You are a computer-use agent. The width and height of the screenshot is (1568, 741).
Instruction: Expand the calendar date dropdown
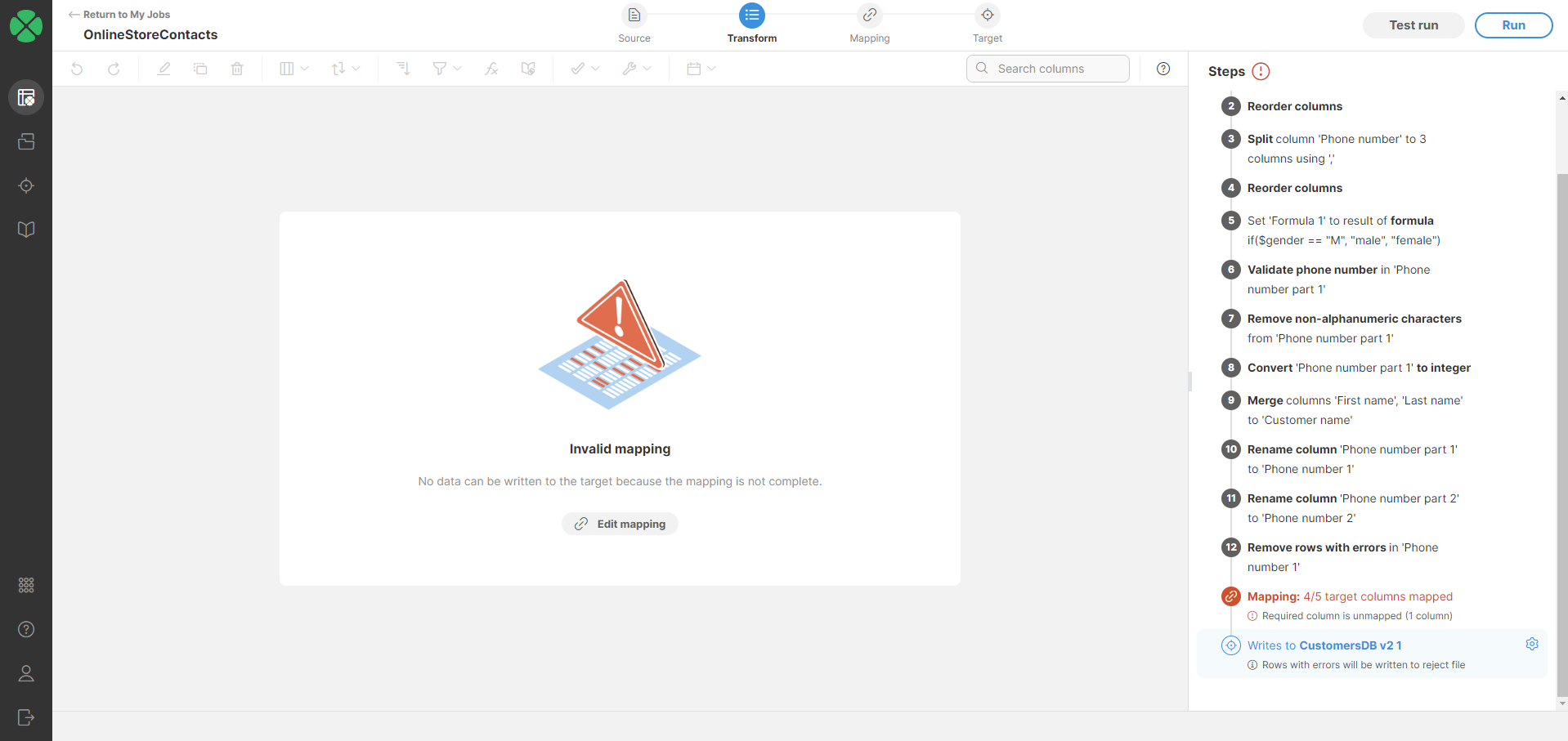tap(701, 69)
